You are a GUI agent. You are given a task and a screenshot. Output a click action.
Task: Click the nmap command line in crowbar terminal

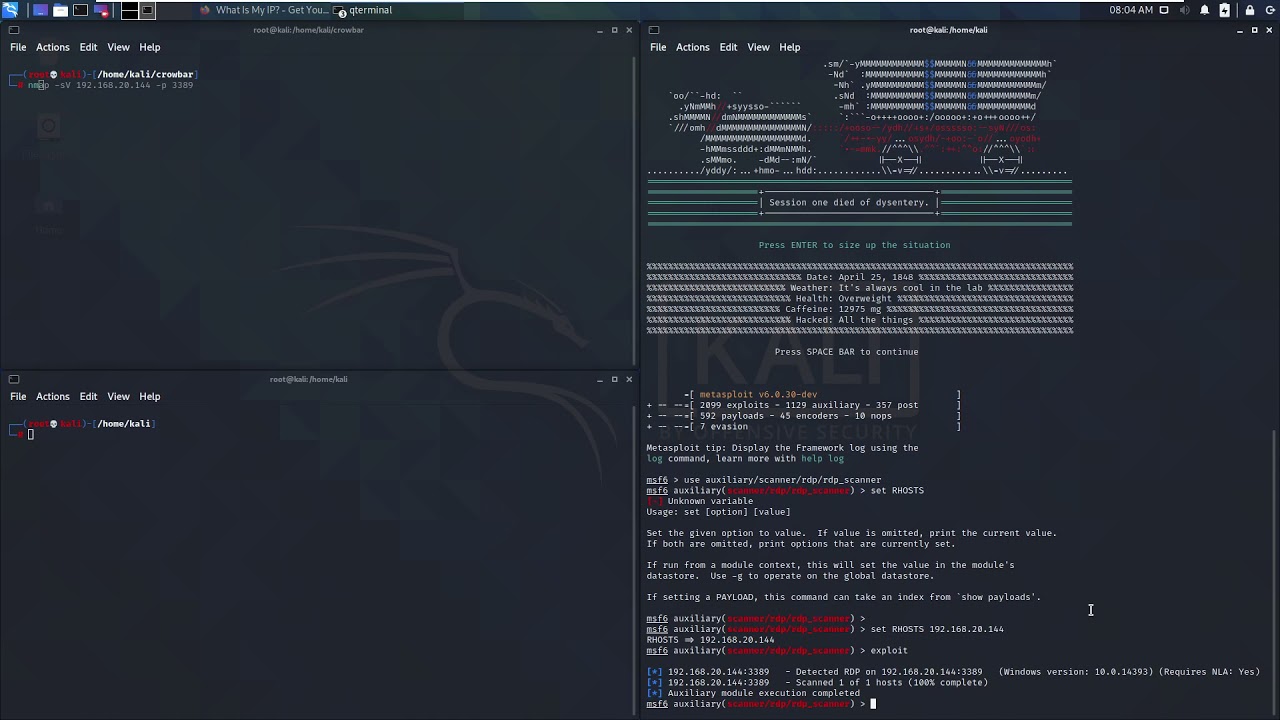[110, 85]
